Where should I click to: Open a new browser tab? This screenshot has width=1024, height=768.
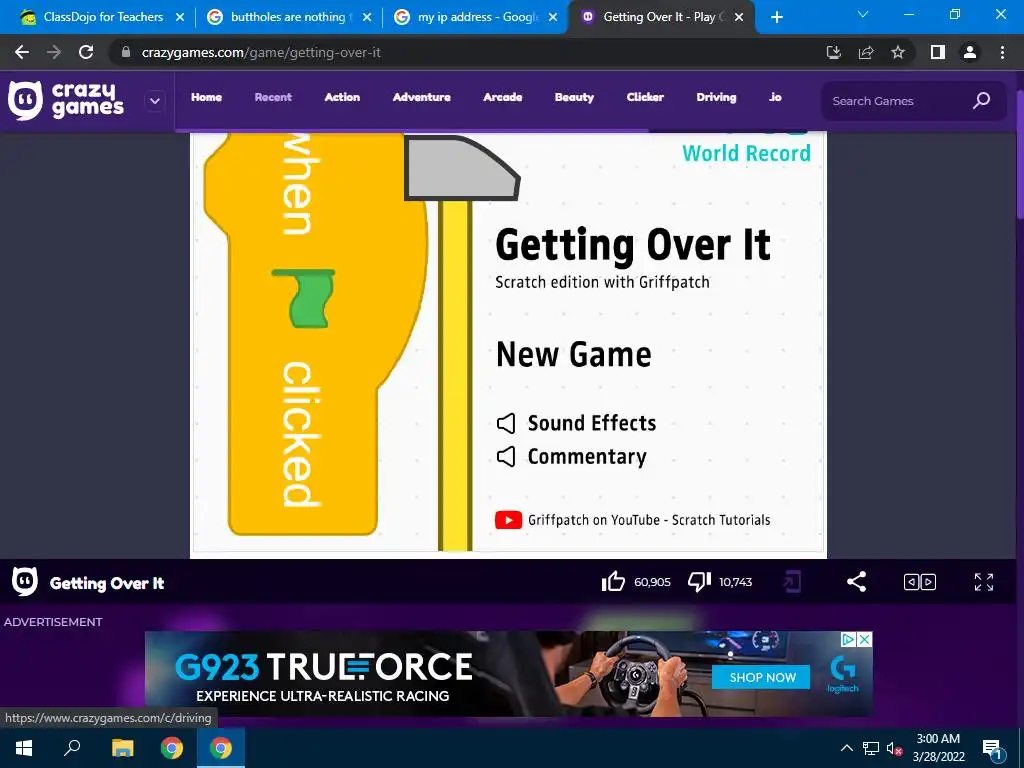coord(776,17)
